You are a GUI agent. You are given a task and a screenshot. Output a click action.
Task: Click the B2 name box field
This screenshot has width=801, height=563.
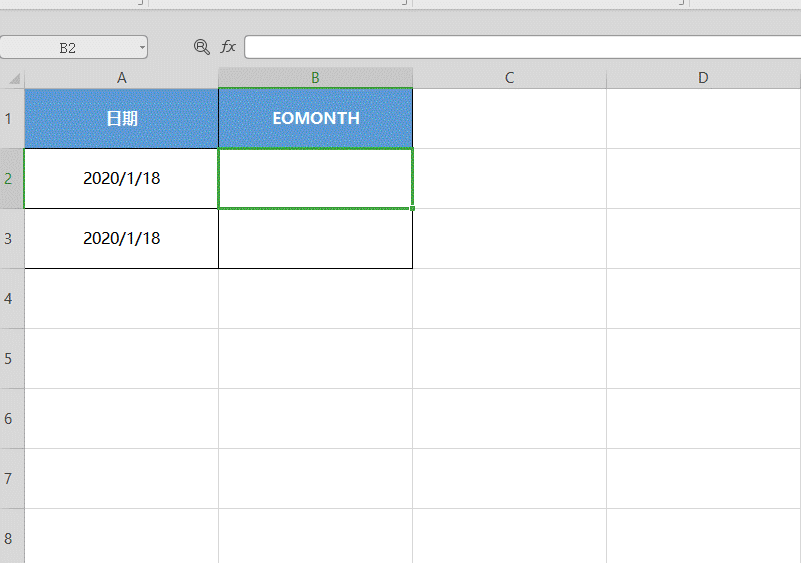(68, 47)
